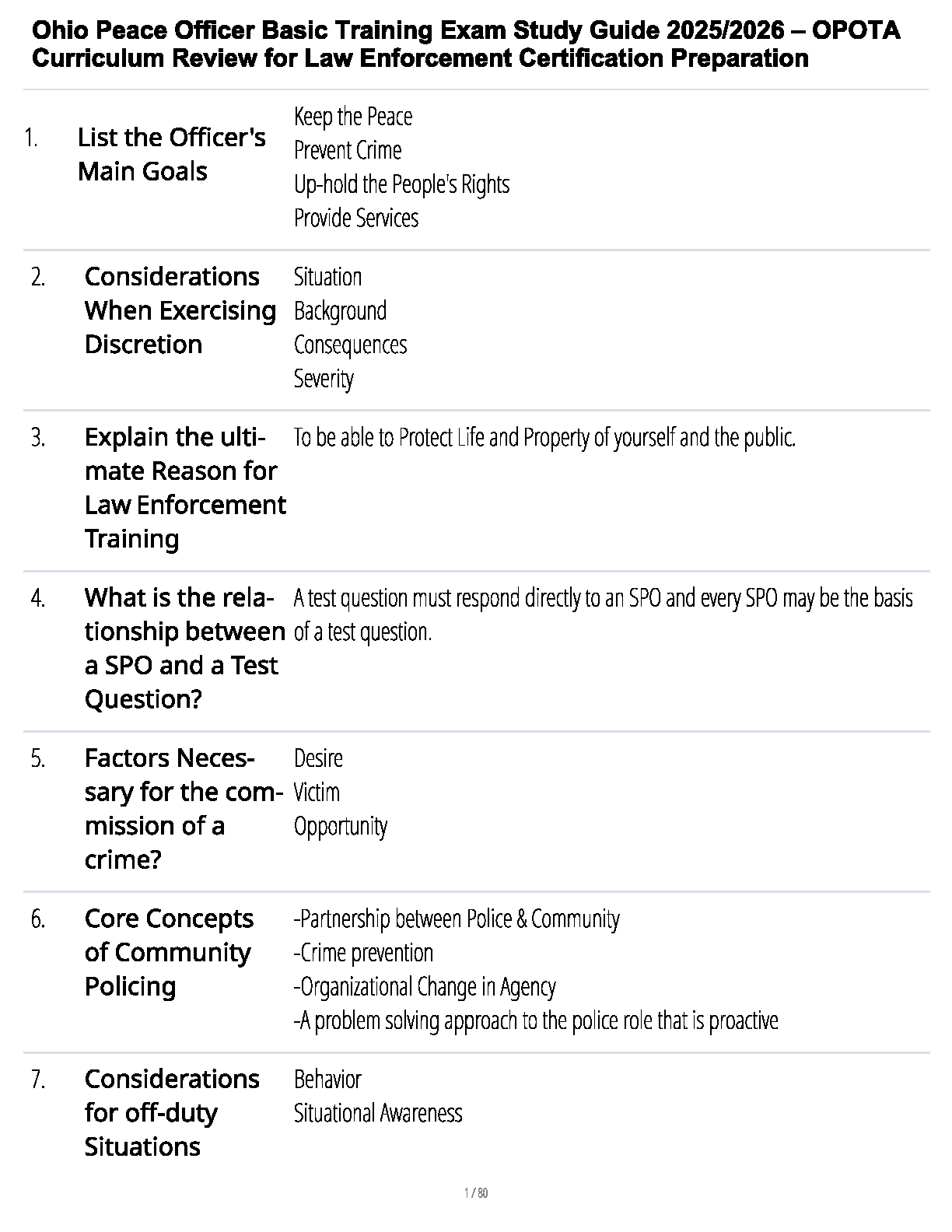The width and height of the screenshot is (952, 1232).
Task: Select the "Consequences" answer text
Action: 350,345
